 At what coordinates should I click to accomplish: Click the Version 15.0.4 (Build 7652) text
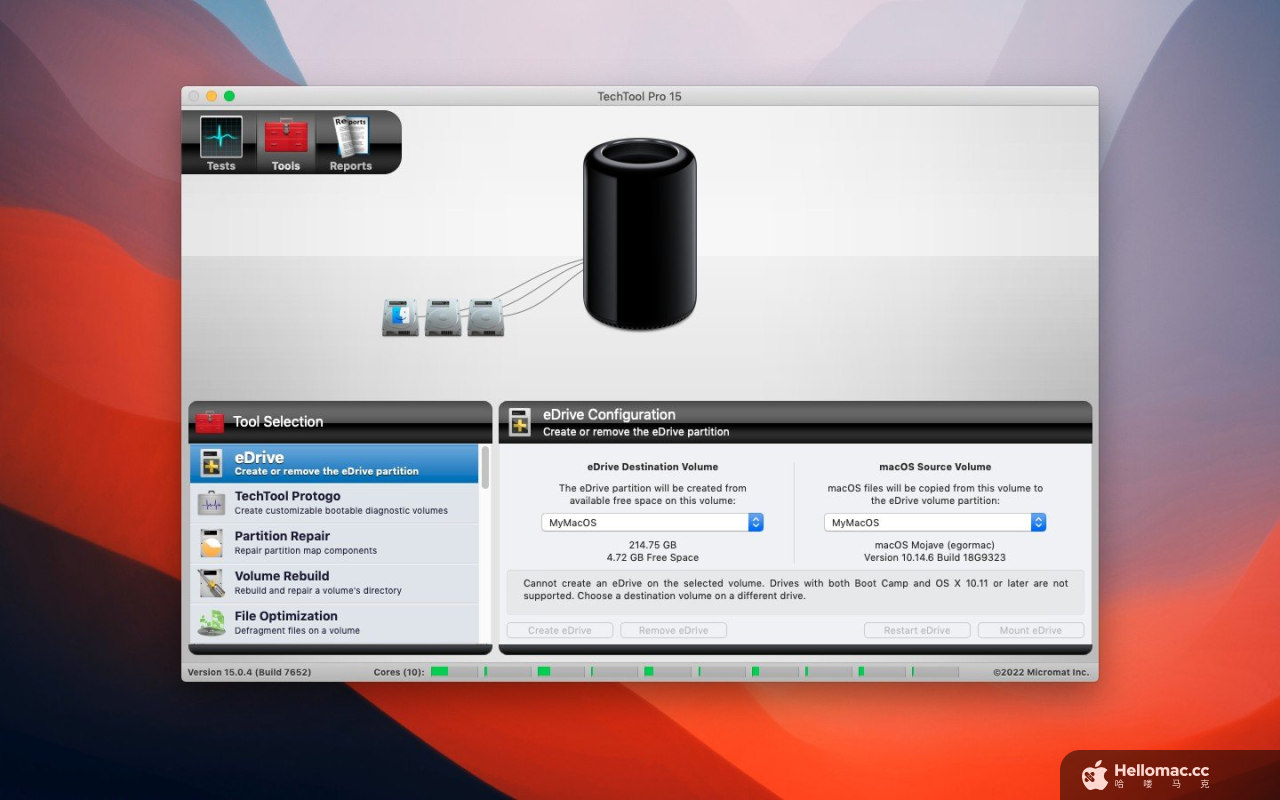tap(249, 672)
